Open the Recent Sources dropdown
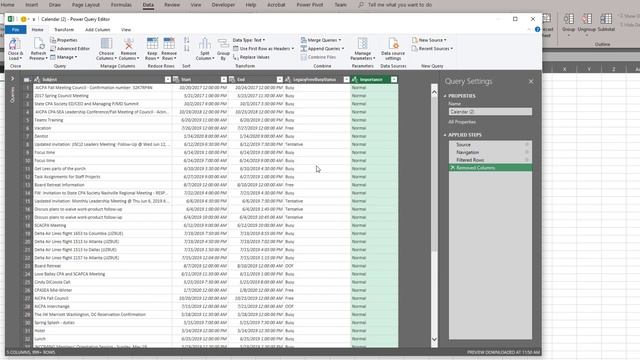The height and width of the screenshot is (360, 640). (x=432, y=49)
